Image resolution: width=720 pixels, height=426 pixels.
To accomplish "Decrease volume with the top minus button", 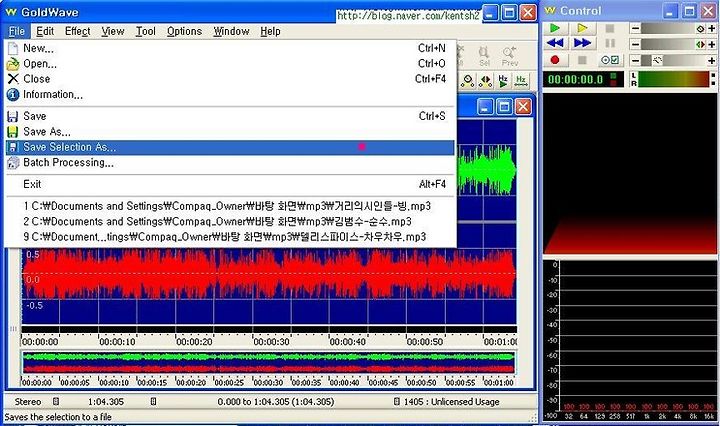I will click(635, 28).
